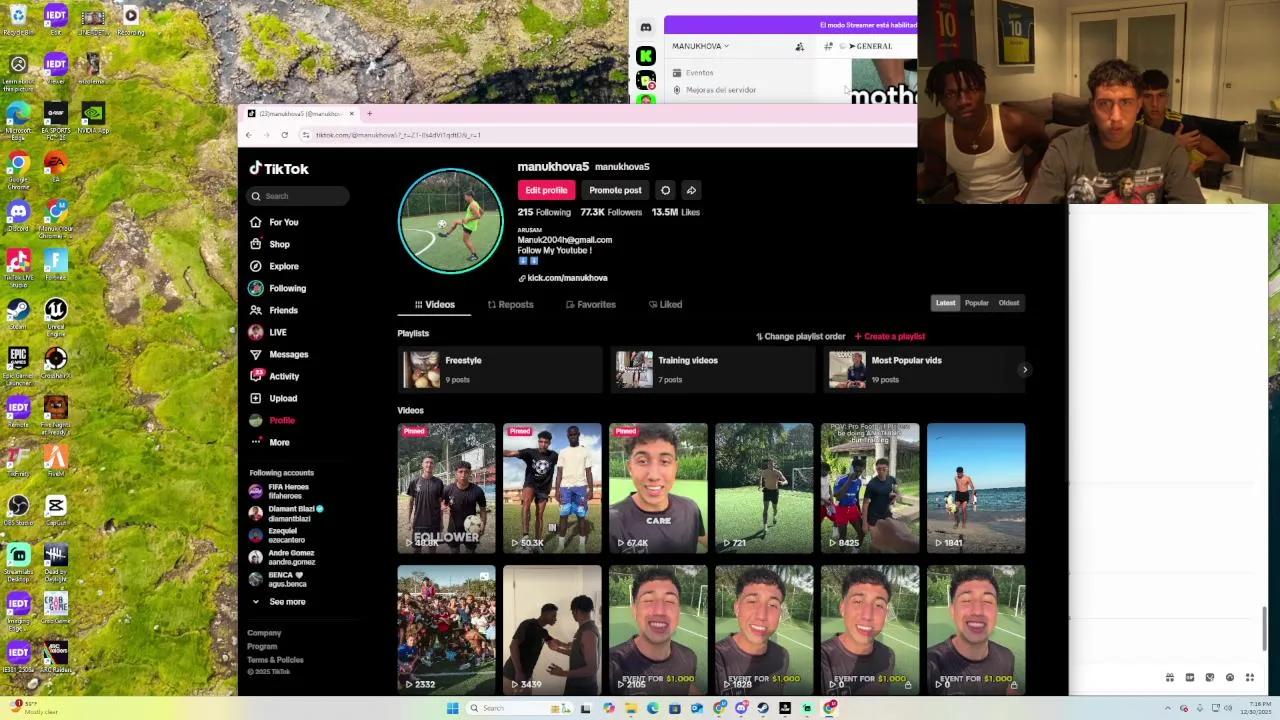The image size is (1280, 720).
Task: Sort videos by Popular
Action: [x=976, y=303]
